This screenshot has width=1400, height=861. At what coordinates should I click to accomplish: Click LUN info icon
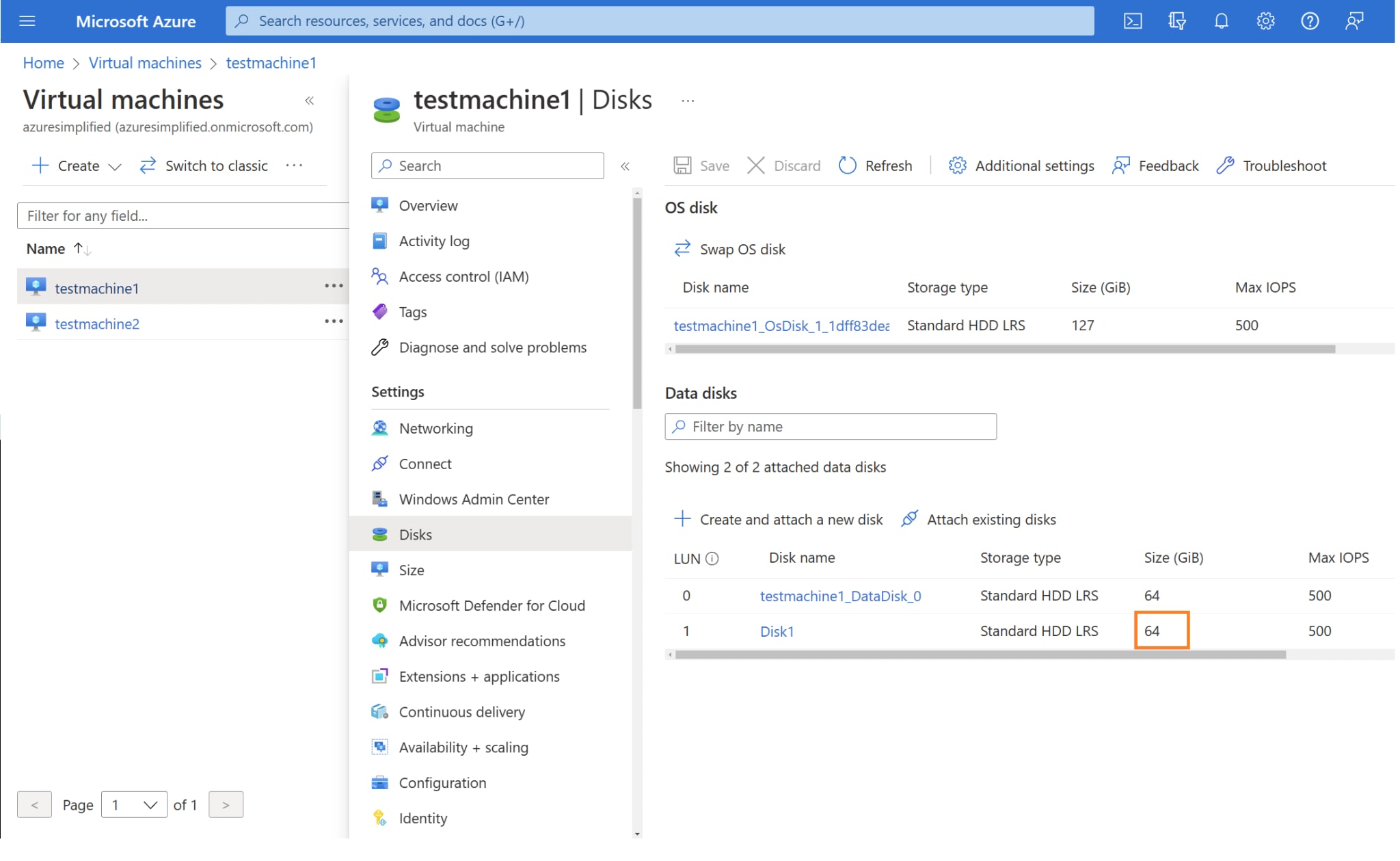pos(712,559)
